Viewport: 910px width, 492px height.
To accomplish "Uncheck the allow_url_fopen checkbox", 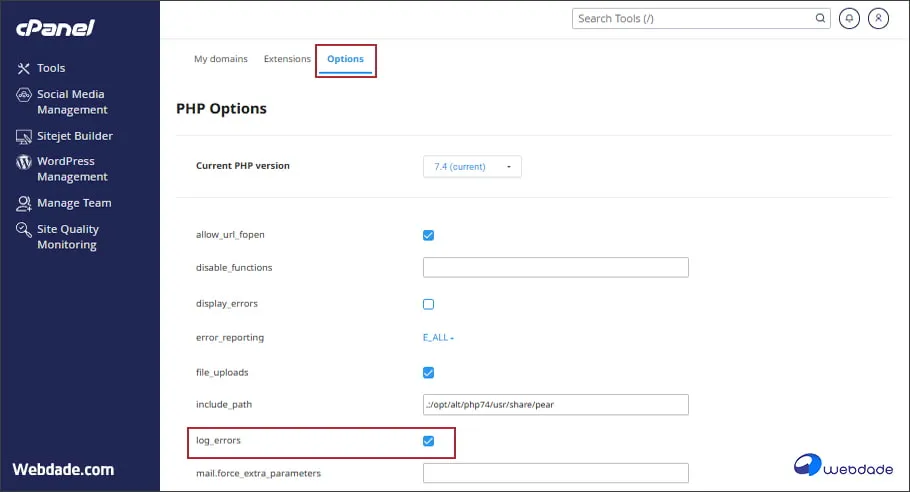I will 428,235.
